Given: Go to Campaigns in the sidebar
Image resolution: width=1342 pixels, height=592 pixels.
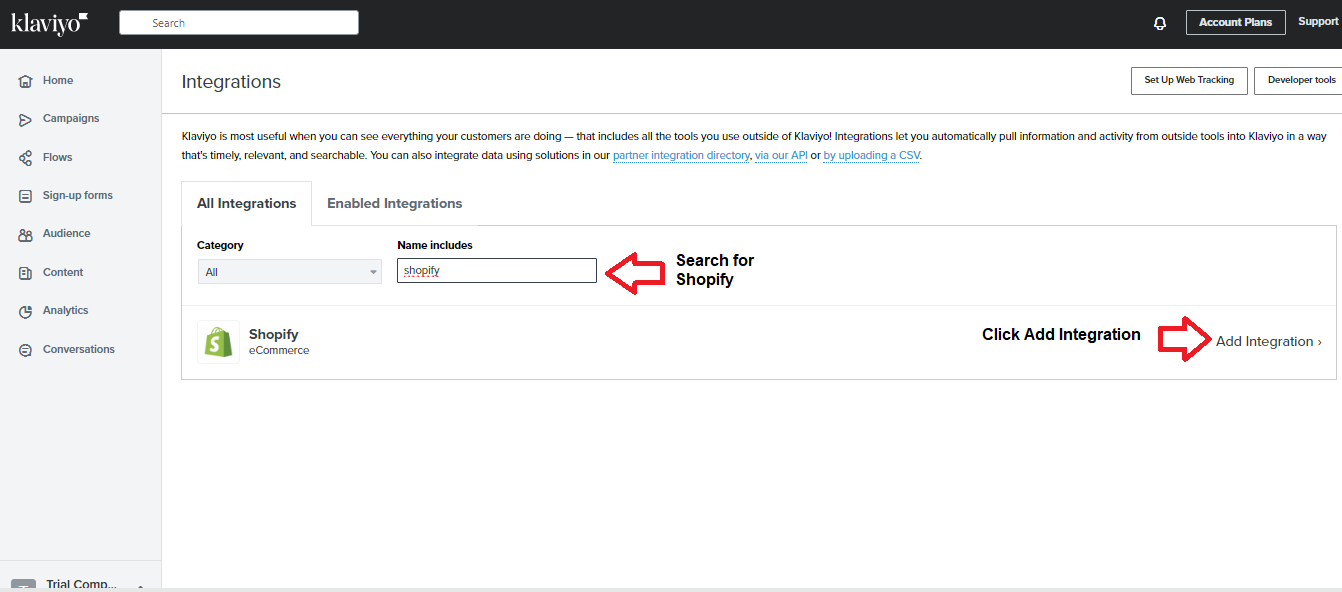Looking at the screenshot, I should click(x=71, y=118).
